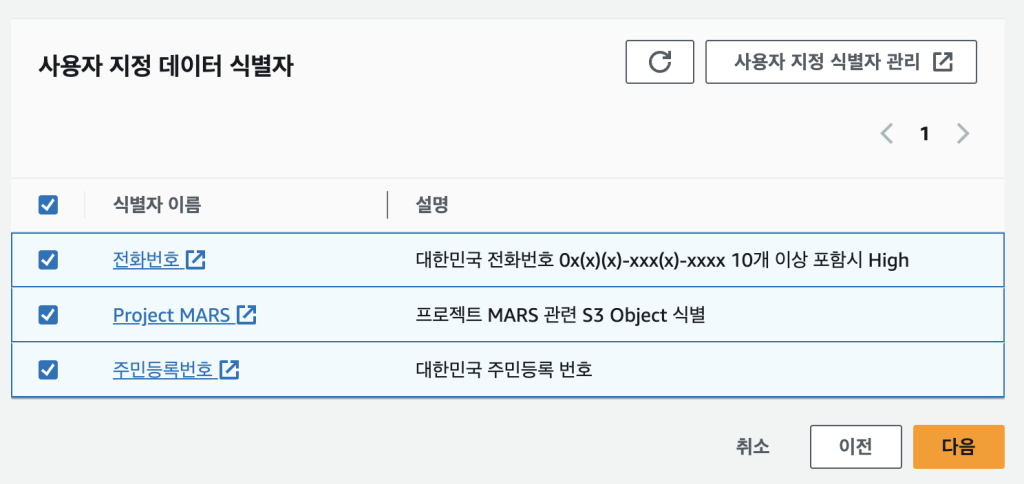Uncheck the 주민등록번호 row checkbox
Screen dimensions: 1024x484
click(x=48, y=370)
